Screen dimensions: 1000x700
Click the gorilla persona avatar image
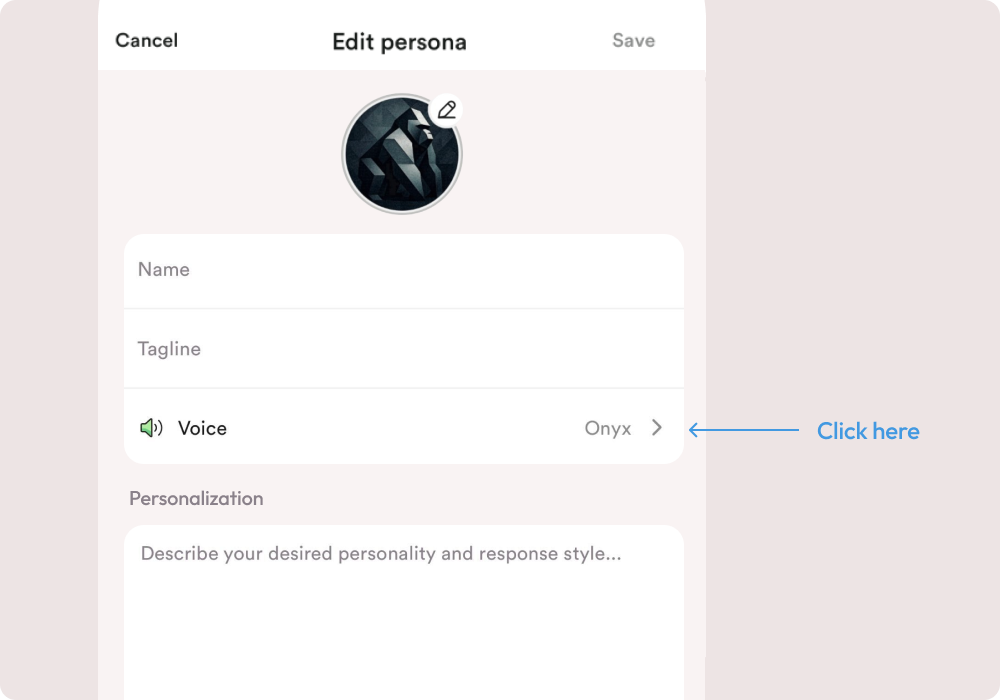tap(401, 155)
